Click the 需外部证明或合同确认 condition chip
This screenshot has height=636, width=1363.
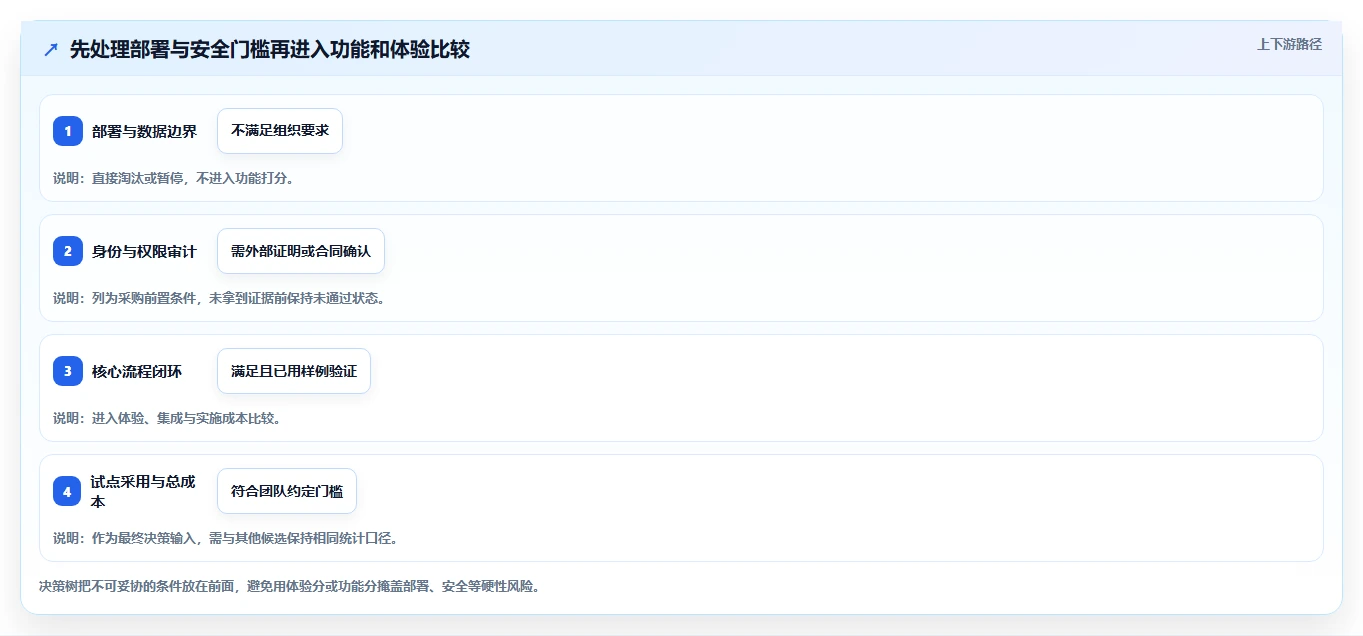click(x=301, y=251)
